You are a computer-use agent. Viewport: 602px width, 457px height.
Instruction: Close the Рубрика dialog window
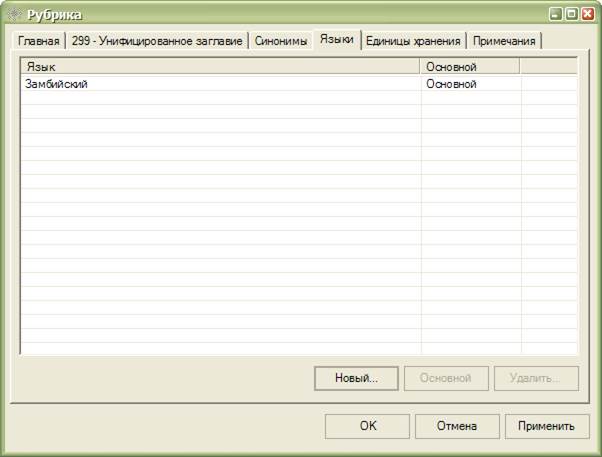[x=588, y=14]
